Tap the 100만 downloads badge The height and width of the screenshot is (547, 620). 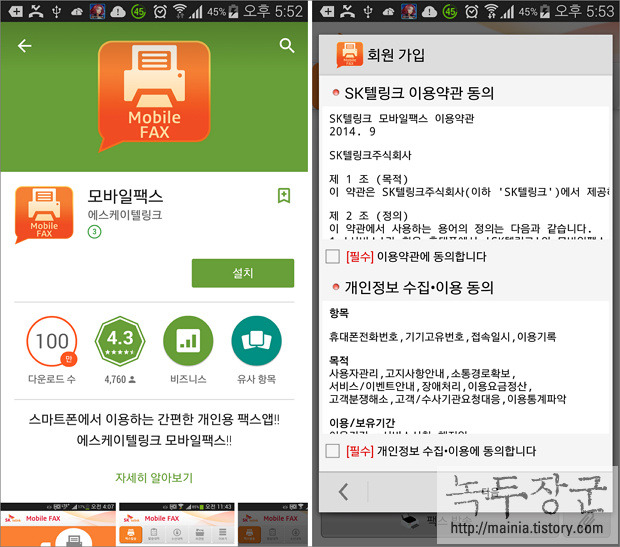coord(52,341)
